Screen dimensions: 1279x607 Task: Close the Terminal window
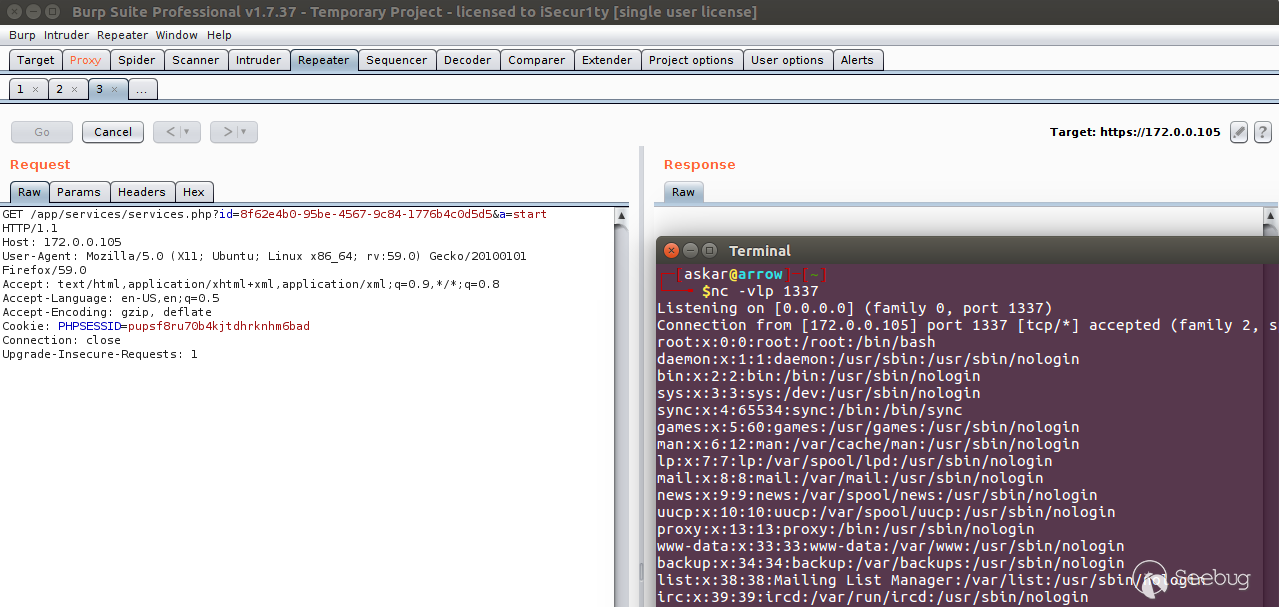pyautogui.click(x=672, y=250)
